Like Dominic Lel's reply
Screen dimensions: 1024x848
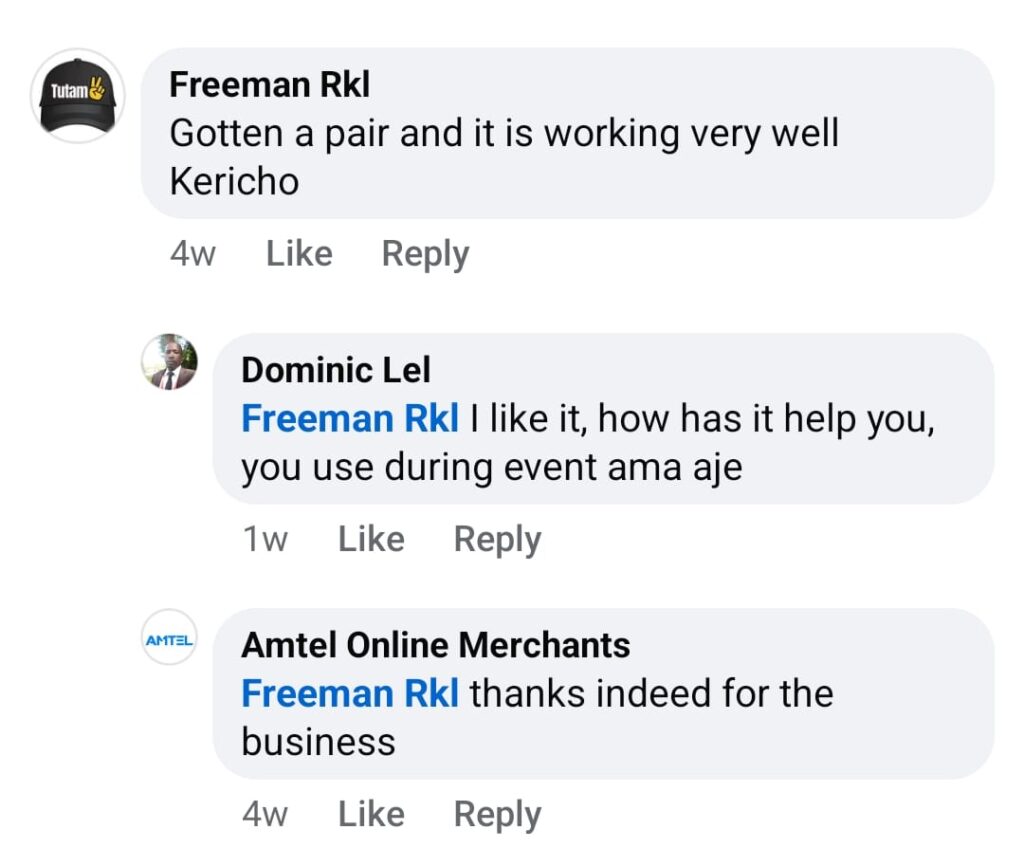(x=371, y=540)
